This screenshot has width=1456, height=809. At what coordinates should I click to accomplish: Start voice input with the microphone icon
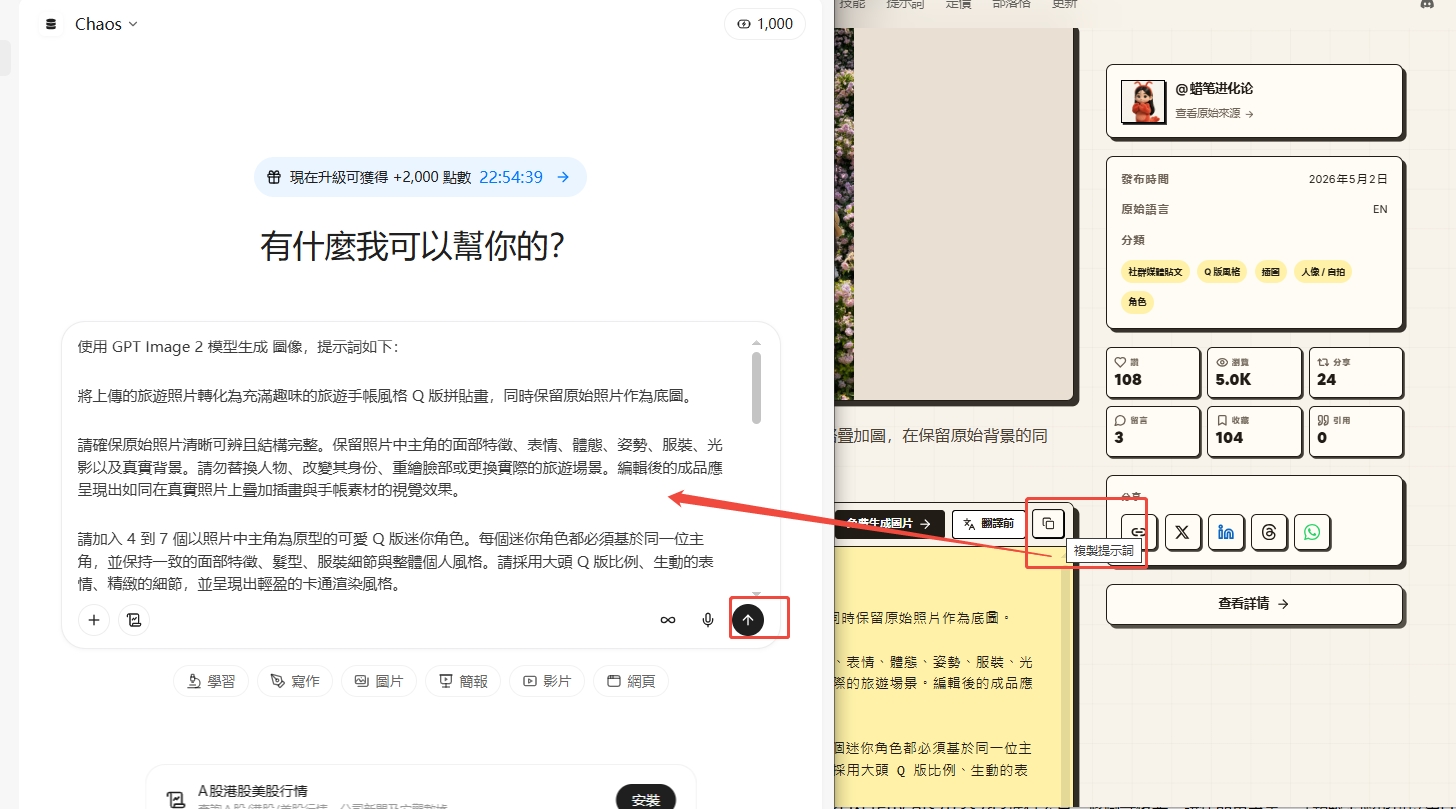pyautogui.click(x=708, y=620)
